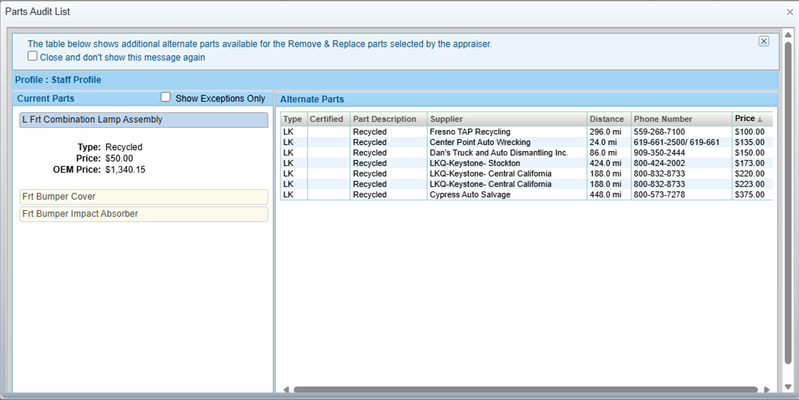The height and width of the screenshot is (400, 799).
Task: Click the 424.0 mi distance cell
Action: tap(609, 163)
